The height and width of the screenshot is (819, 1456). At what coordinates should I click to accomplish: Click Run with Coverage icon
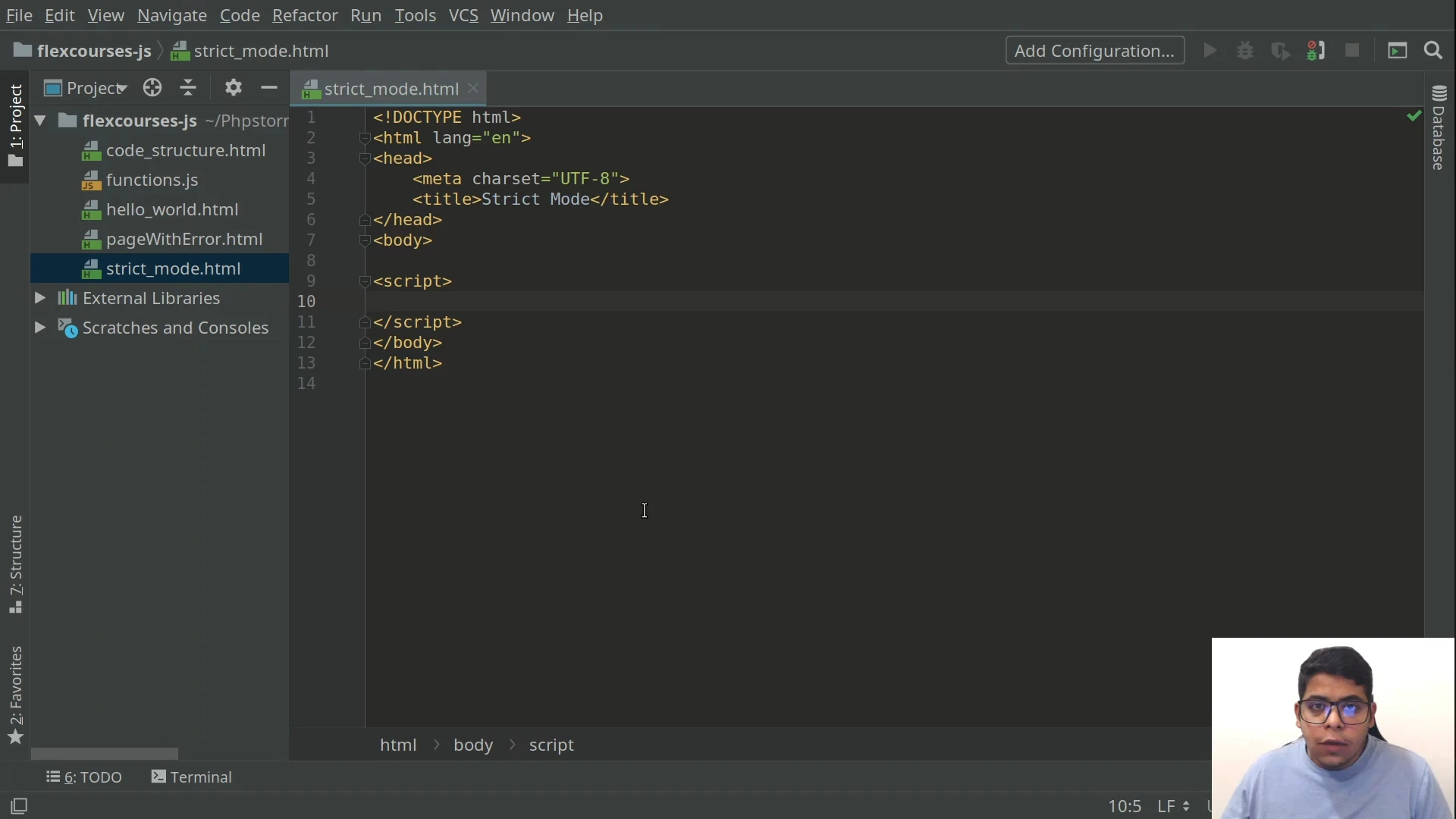1281,51
